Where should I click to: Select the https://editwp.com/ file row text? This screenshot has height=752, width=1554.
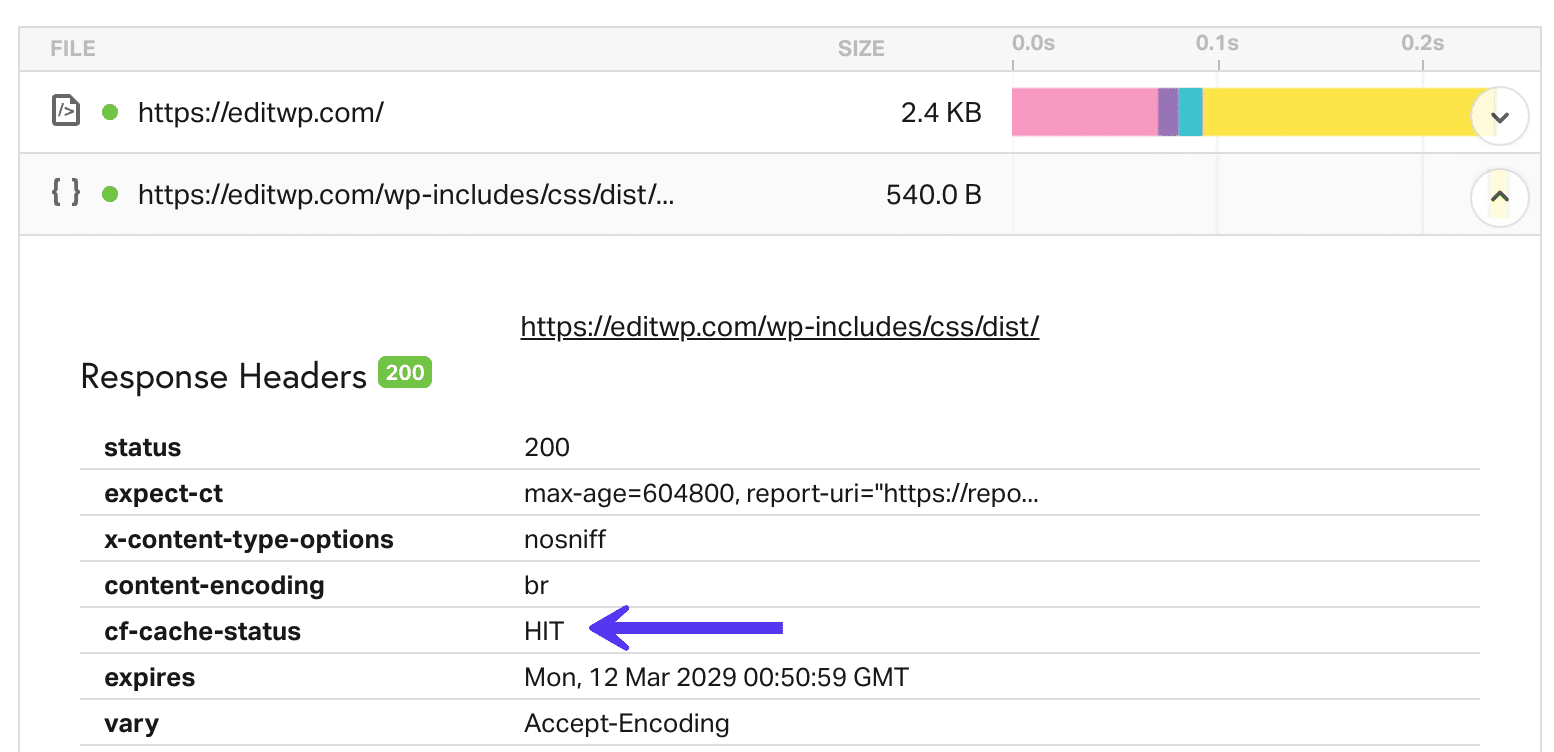click(261, 112)
